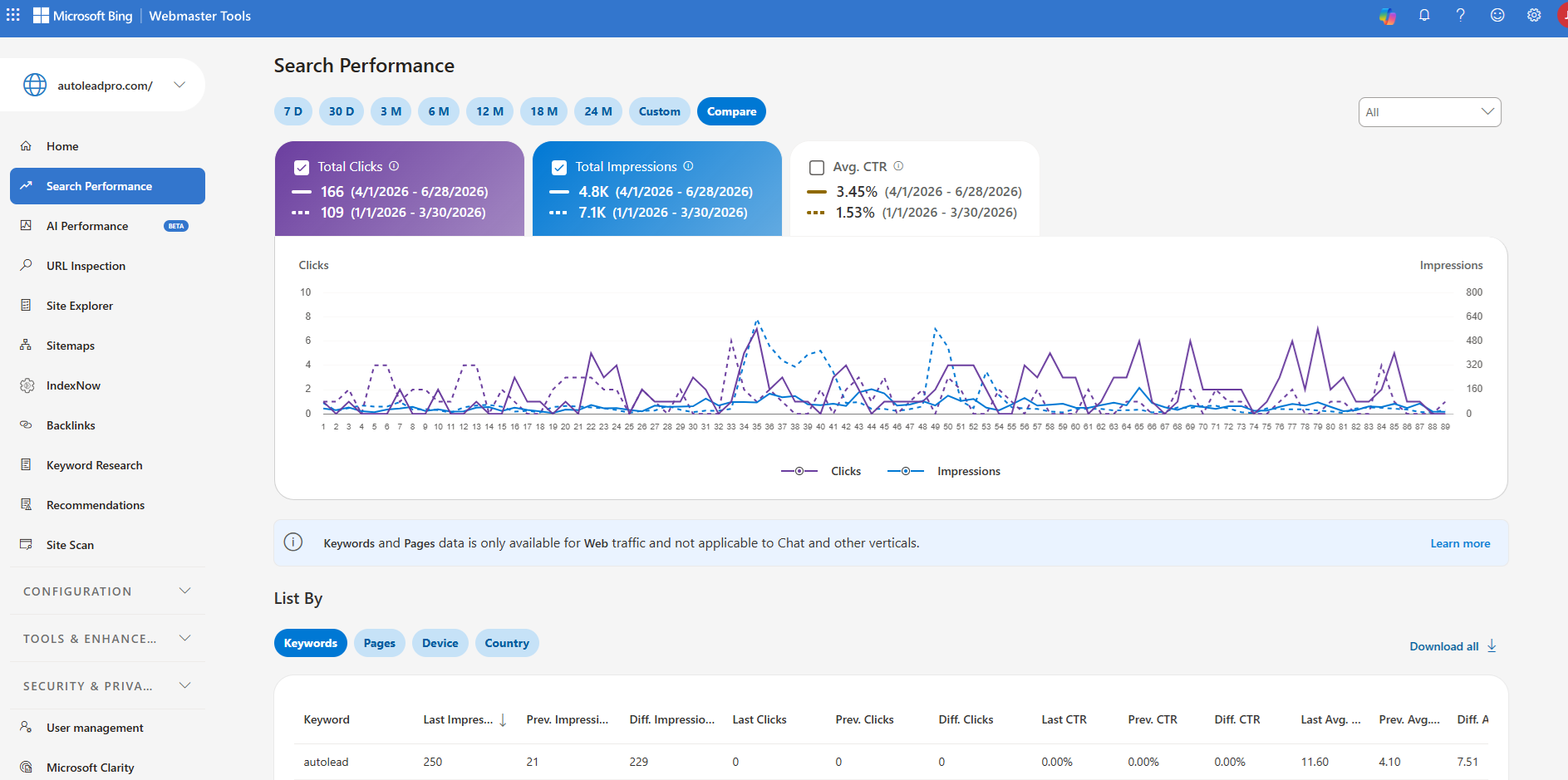Uncheck the Total Impressions checkbox

click(x=559, y=168)
